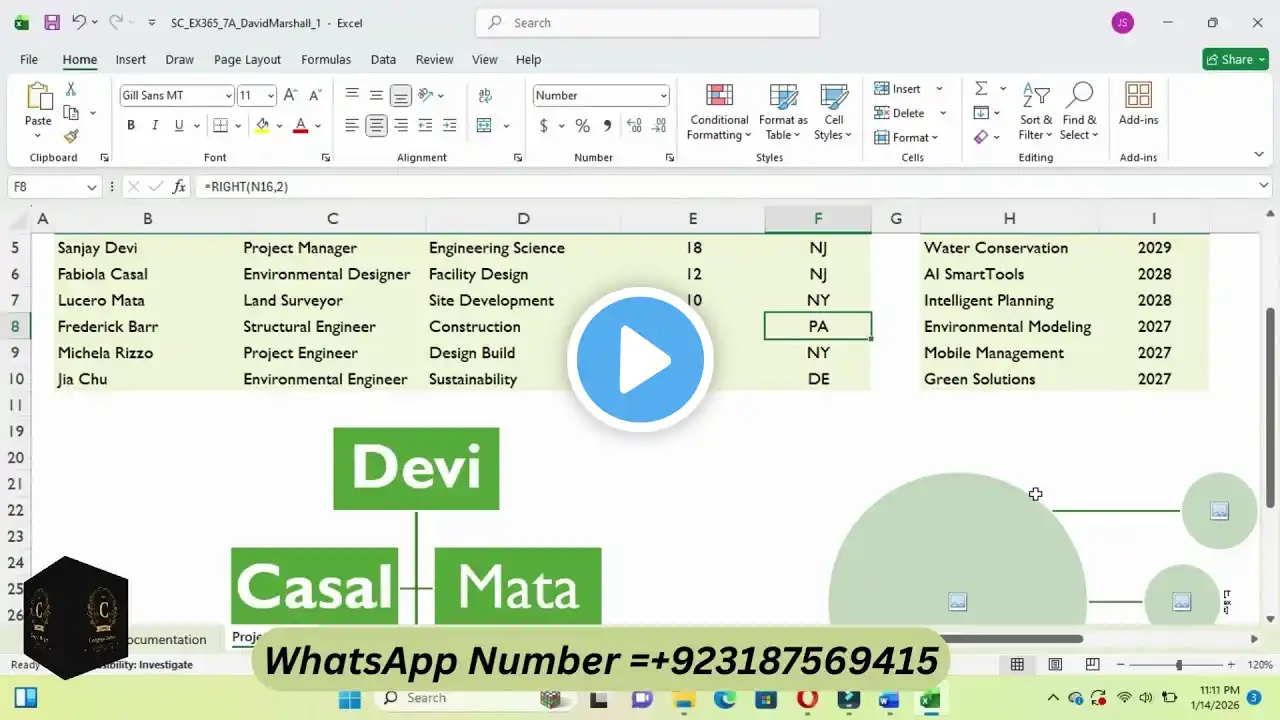
Task: Open the font size dropdown
Action: click(x=270, y=96)
